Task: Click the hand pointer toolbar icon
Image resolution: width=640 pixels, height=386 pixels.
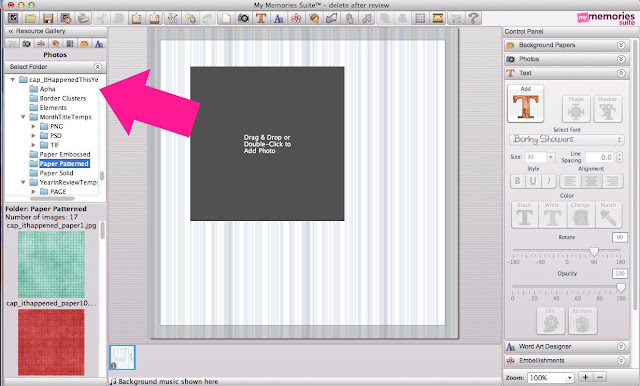Action: point(349,18)
